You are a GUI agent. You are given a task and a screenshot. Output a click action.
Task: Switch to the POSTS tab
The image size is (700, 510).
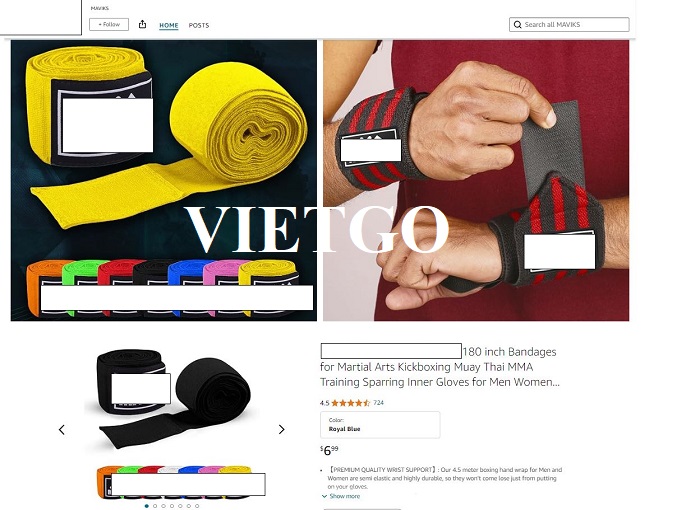[199, 25]
